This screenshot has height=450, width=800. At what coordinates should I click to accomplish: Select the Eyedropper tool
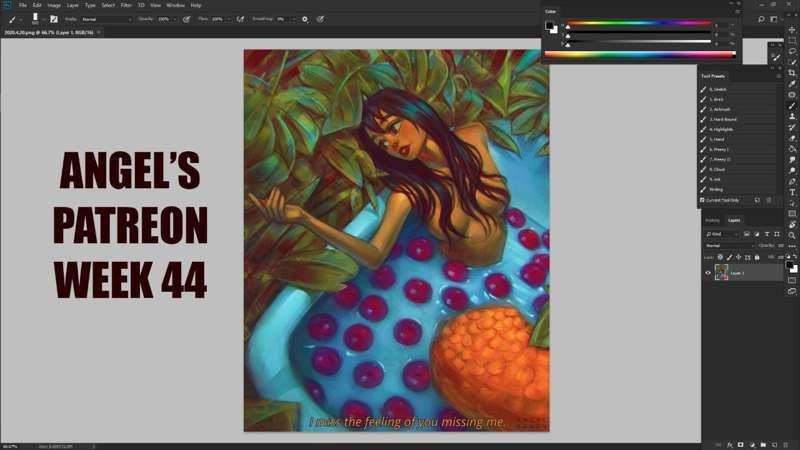[792, 84]
